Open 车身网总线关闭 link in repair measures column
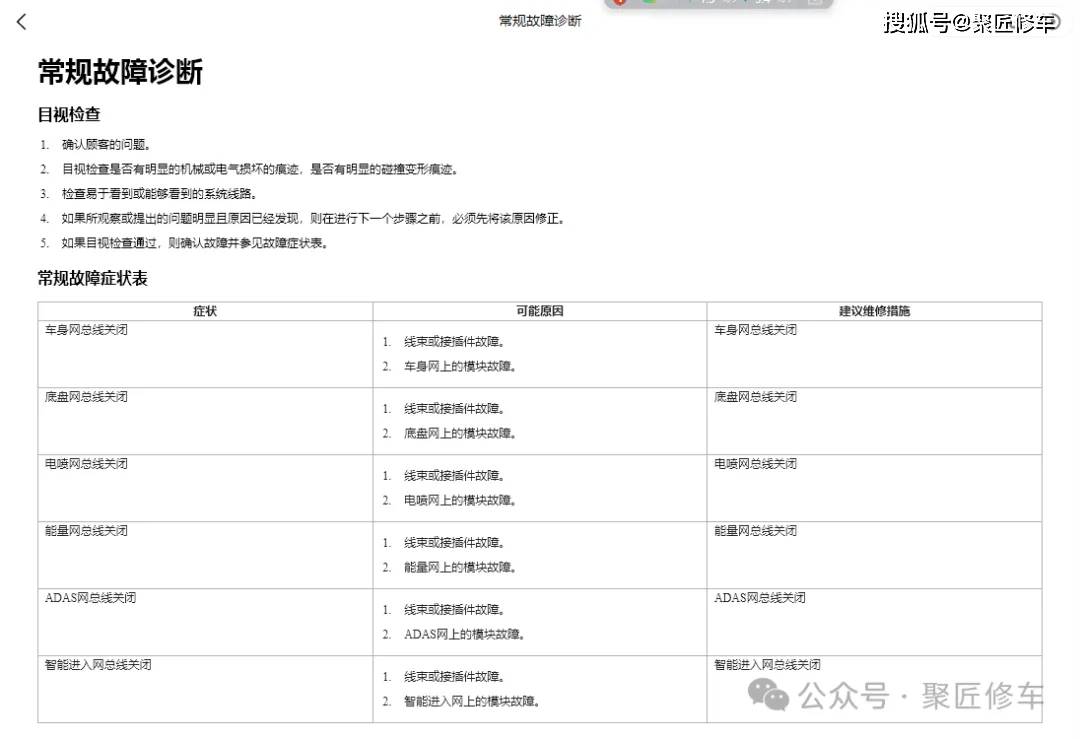This screenshot has height=739, width=1080. coord(755,330)
